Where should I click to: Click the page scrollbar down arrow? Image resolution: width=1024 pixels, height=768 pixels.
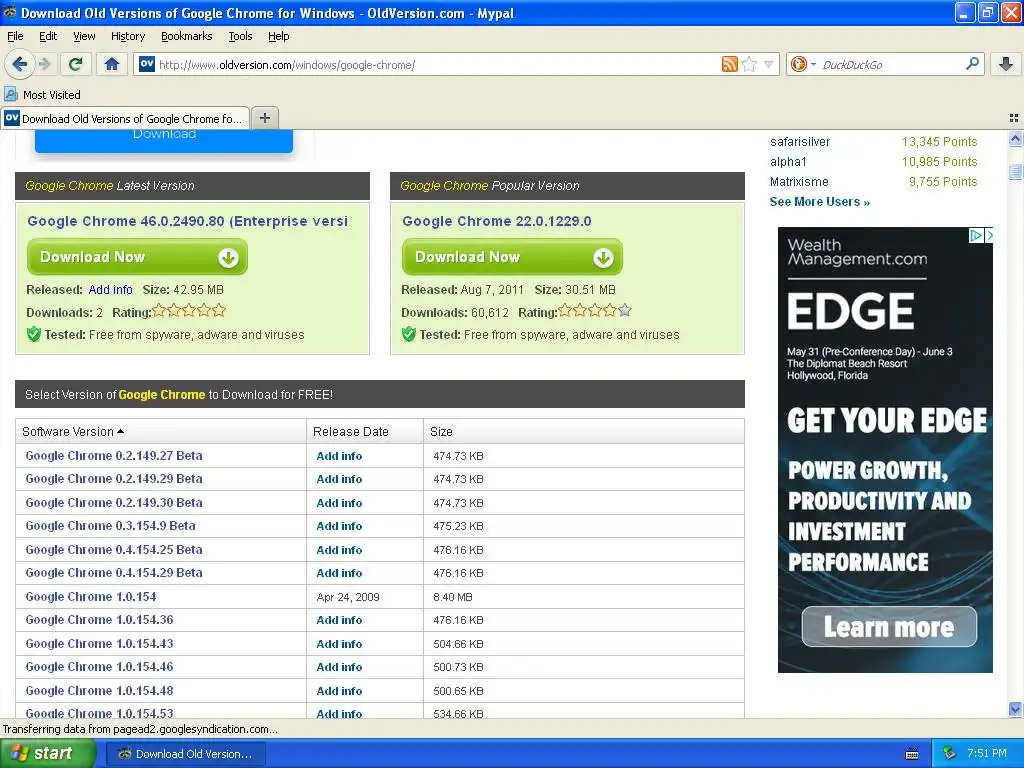[1015, 709]
